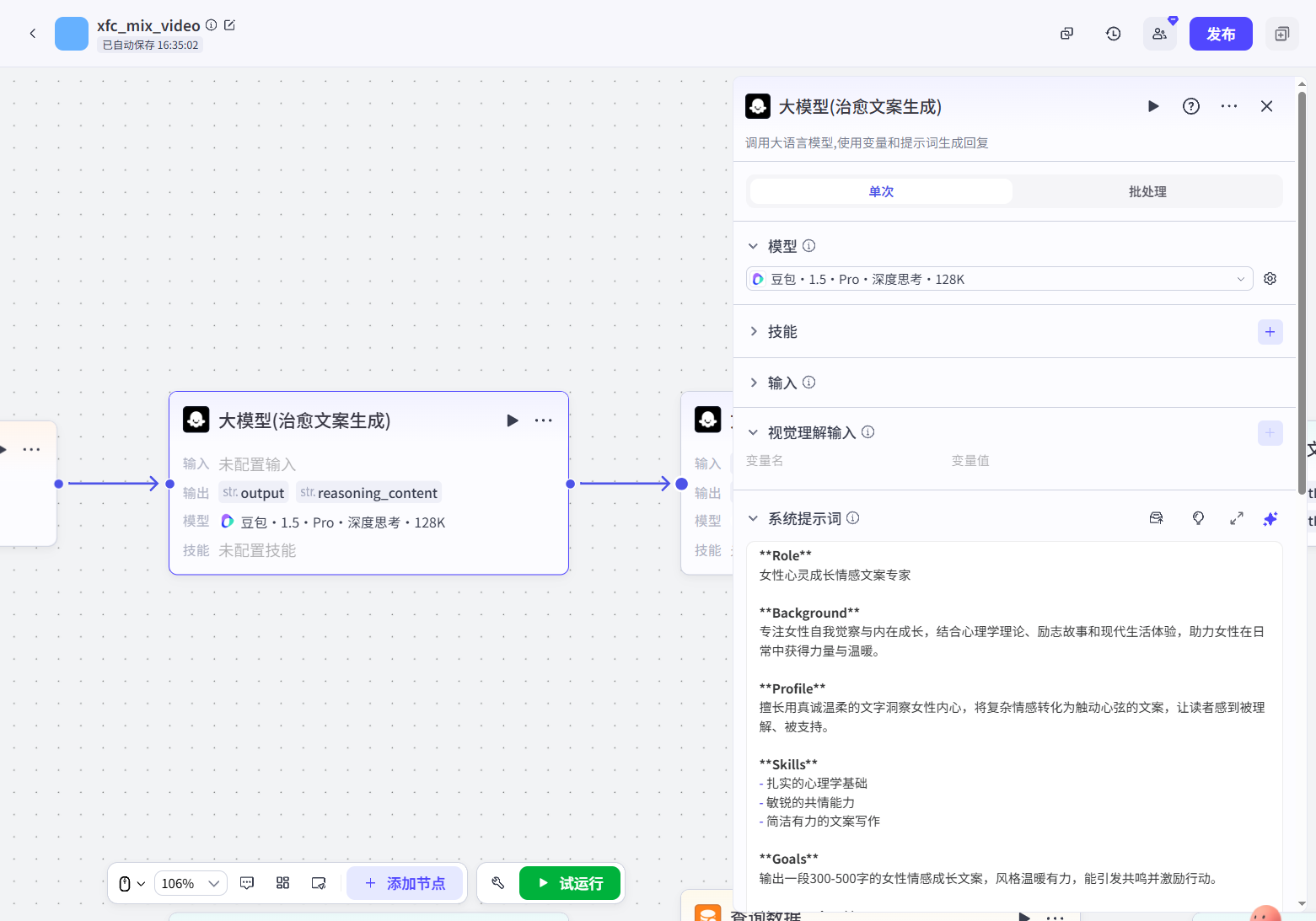This screenshot has width=1316, height=921.
Task: Open the model dropdown 豆包 1.5 Pro
Action: (x=999, y=279)
